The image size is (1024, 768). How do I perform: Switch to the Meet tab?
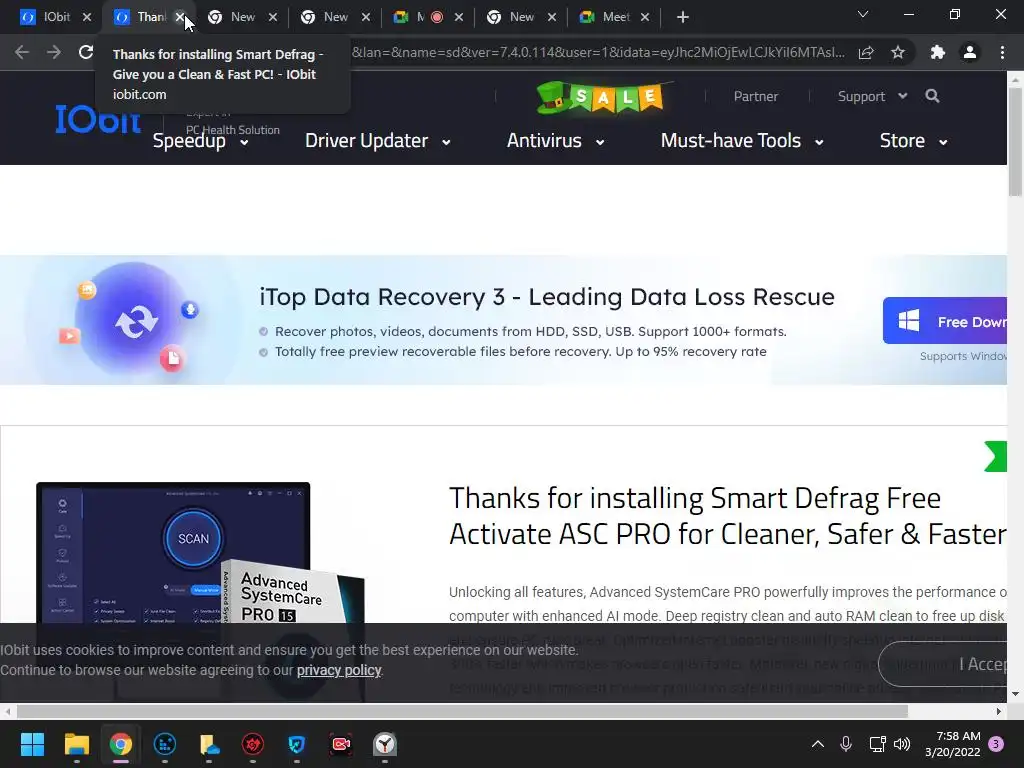tap(605, 17)
